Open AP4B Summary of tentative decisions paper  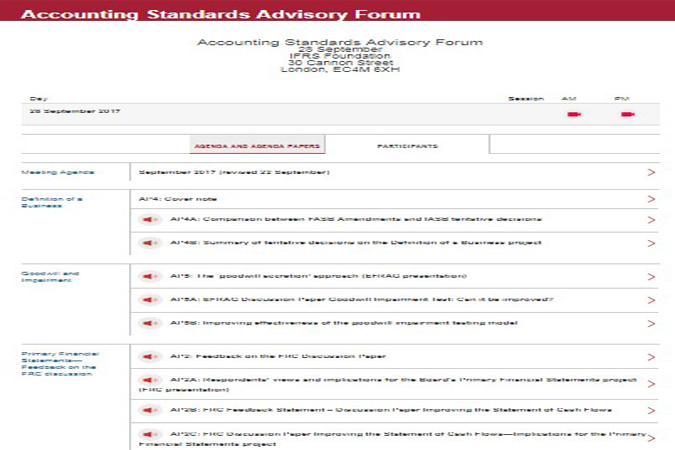[x=356, y=242]
